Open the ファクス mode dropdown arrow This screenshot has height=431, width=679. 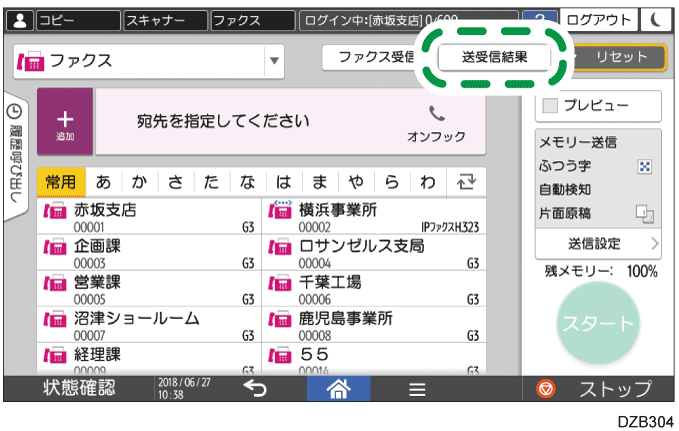click(x=274, y=61)
